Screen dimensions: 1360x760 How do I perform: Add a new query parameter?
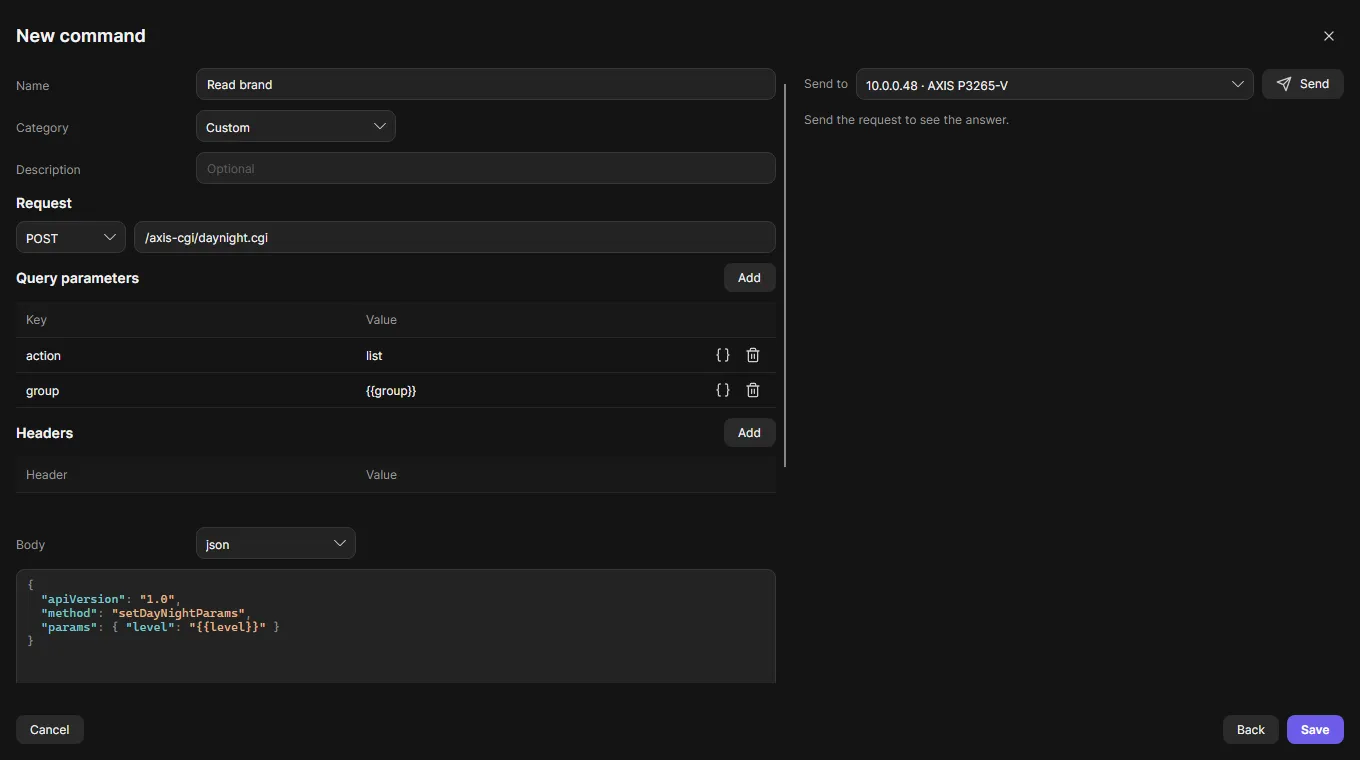(x=750, y=278)
